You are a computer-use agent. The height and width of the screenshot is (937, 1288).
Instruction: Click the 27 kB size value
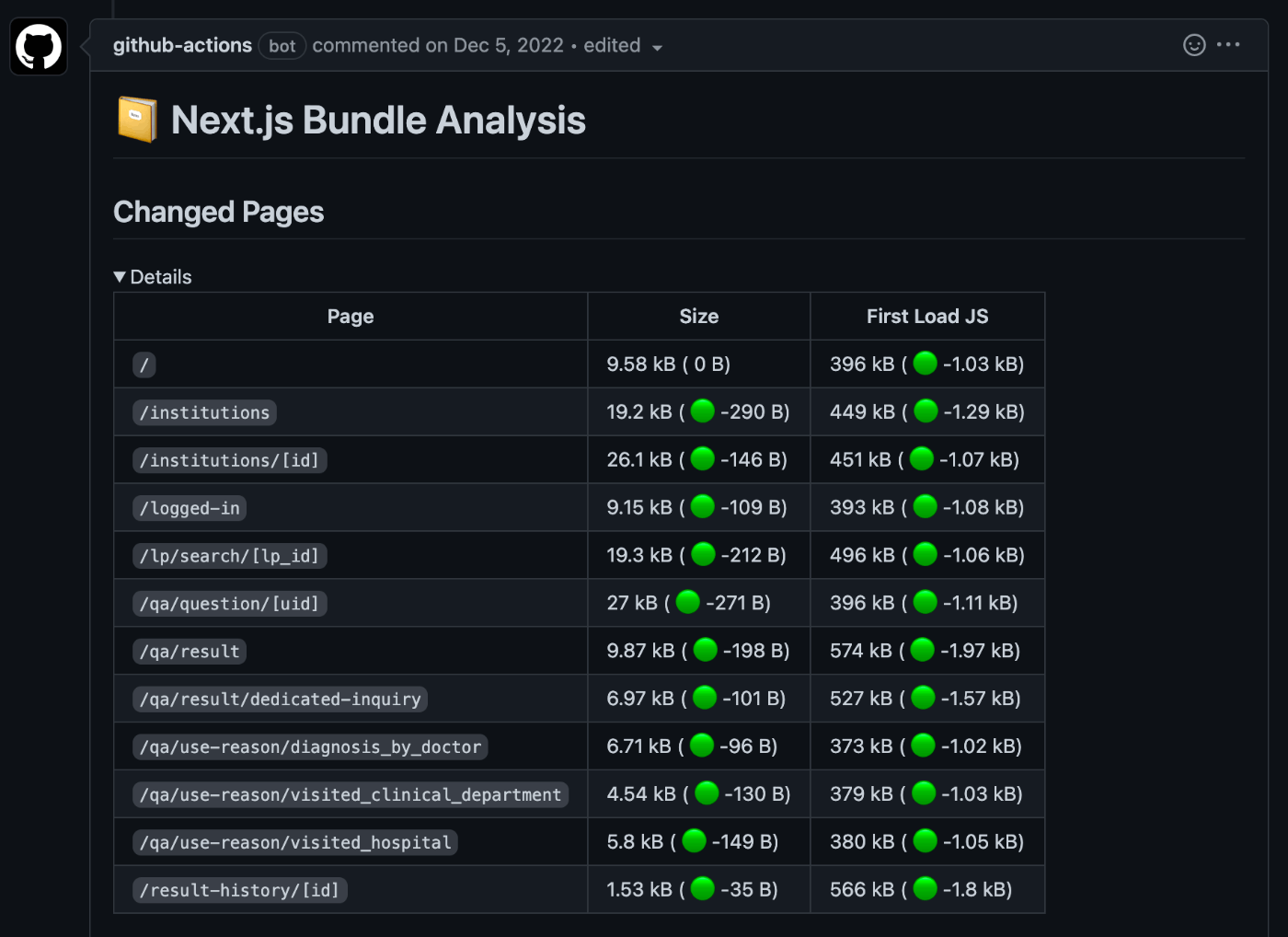point(631,604)
